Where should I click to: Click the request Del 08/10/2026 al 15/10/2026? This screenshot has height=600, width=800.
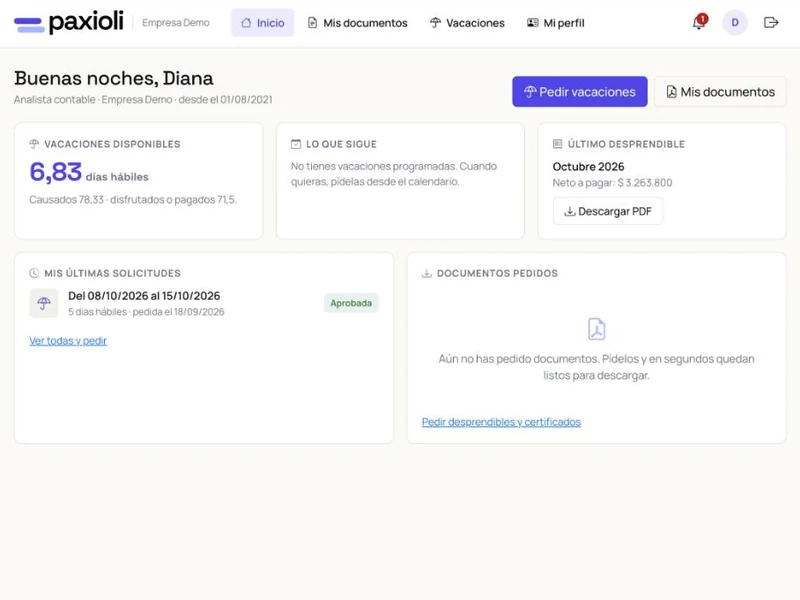[x=144, y=296]
